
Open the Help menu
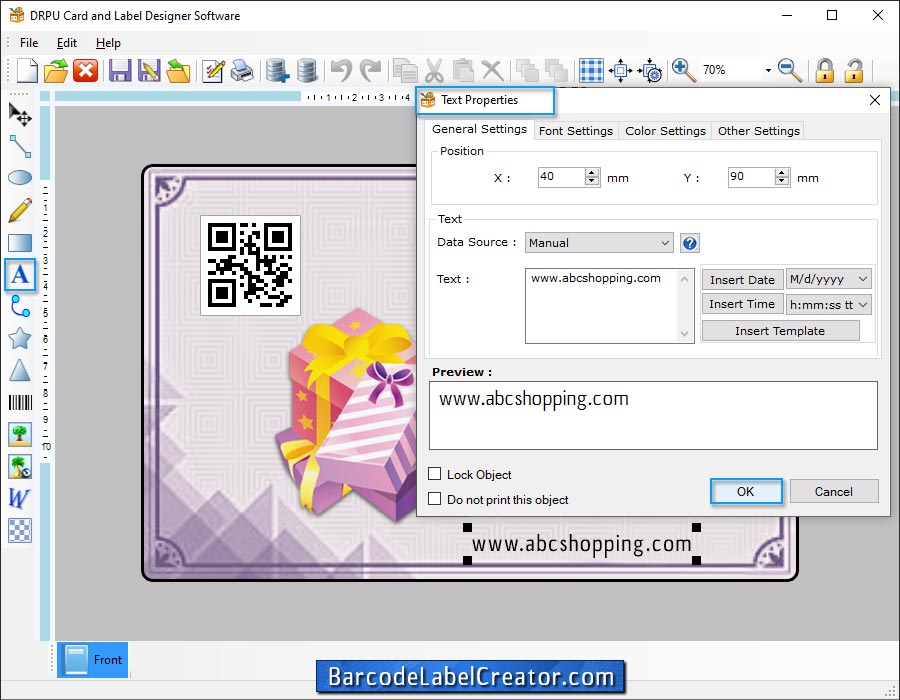(108, 43)
